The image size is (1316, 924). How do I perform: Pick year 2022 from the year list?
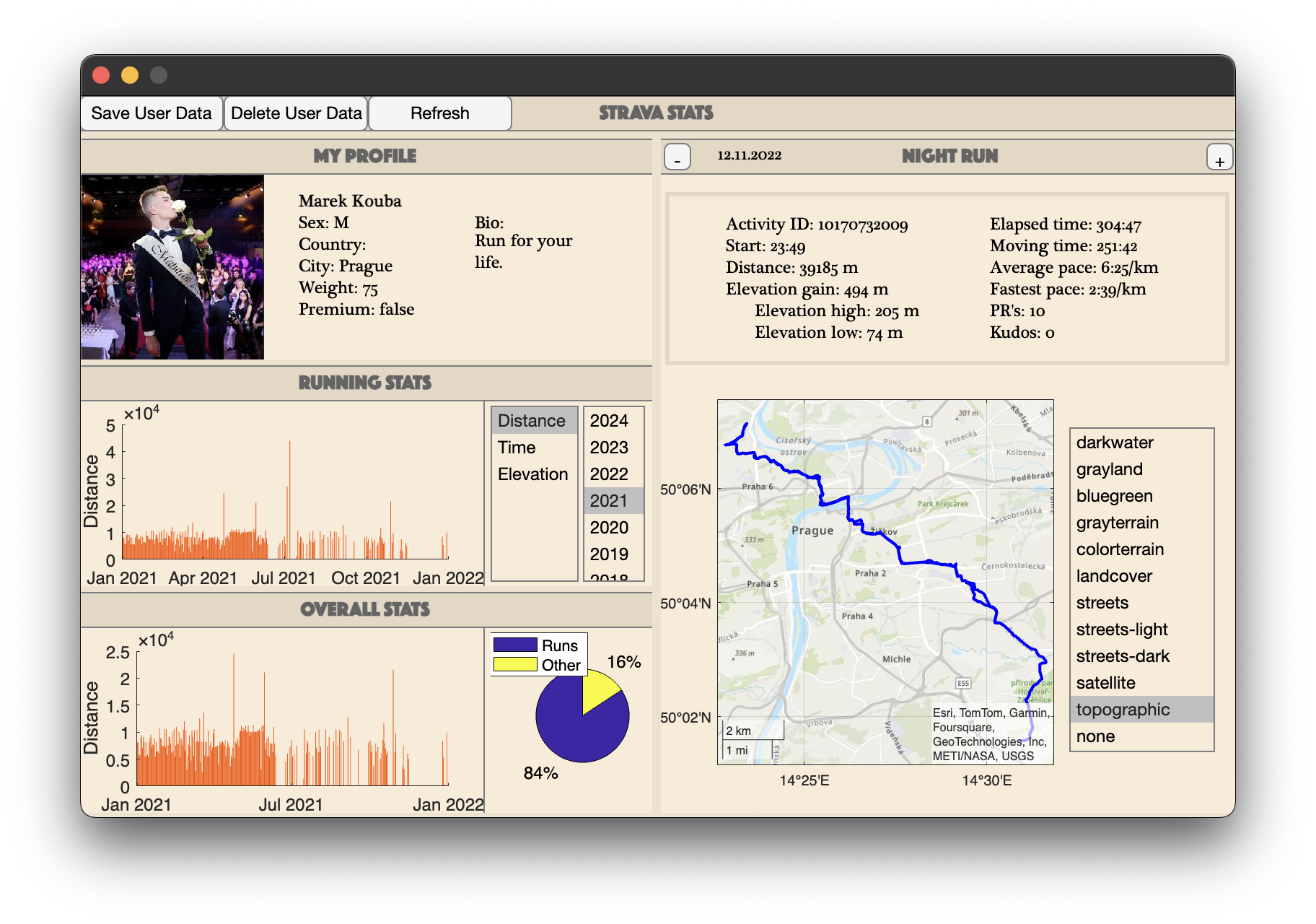point(609,474)
